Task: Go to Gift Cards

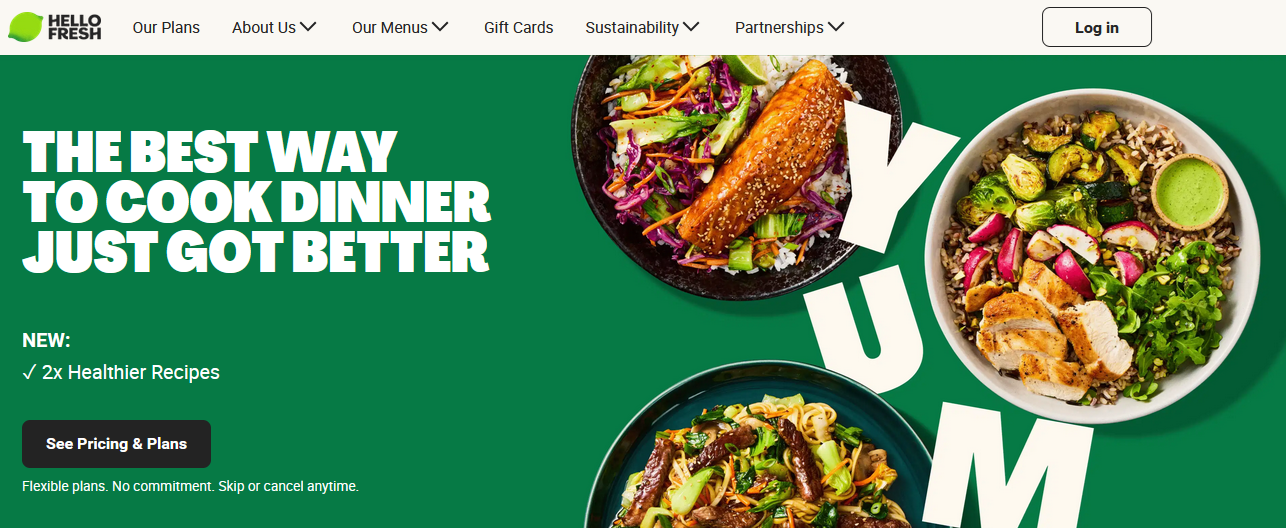Action: tap(518, 28)
